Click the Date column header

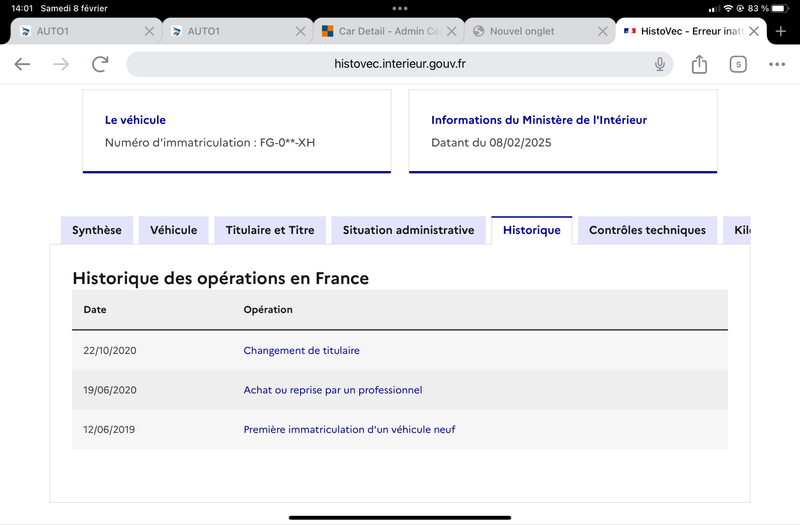tap(95, 310)
